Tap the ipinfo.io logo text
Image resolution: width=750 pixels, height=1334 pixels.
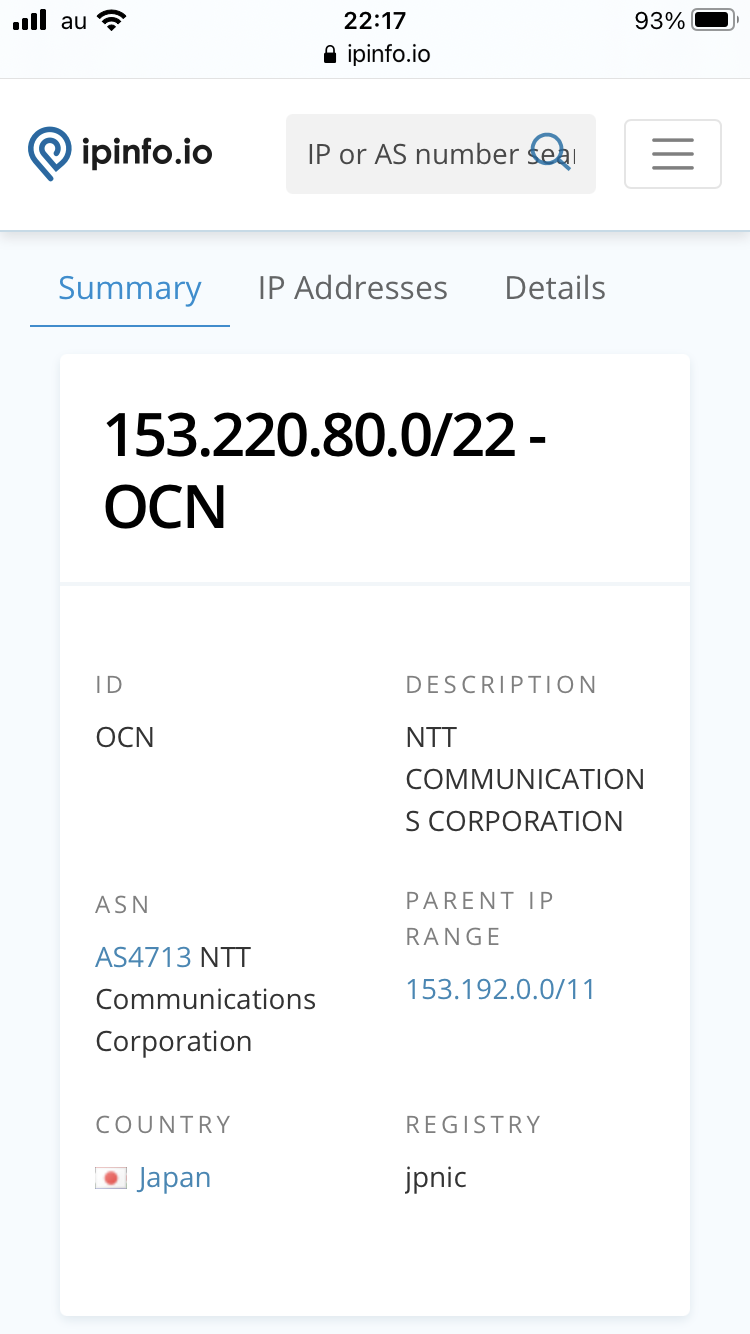point(146,153)
